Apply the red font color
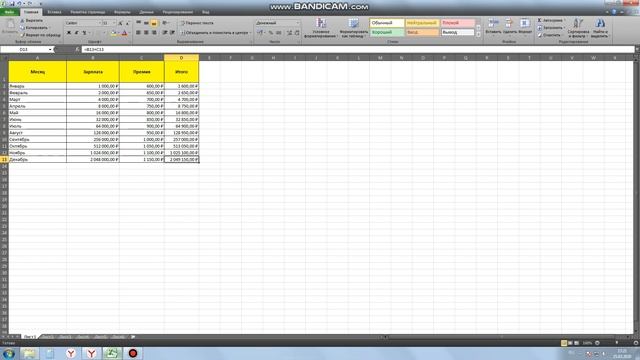Viewport: 640px width, 360px height. click(124, 33)
